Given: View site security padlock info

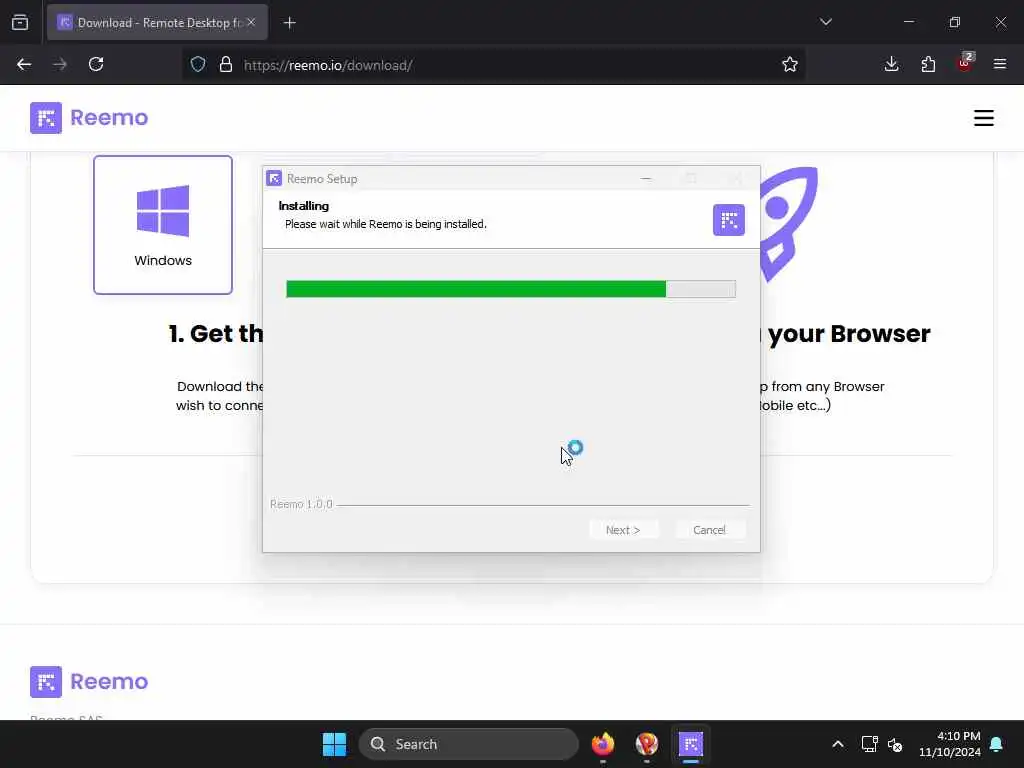Looking at the screenshot, I should coord(226,65).
